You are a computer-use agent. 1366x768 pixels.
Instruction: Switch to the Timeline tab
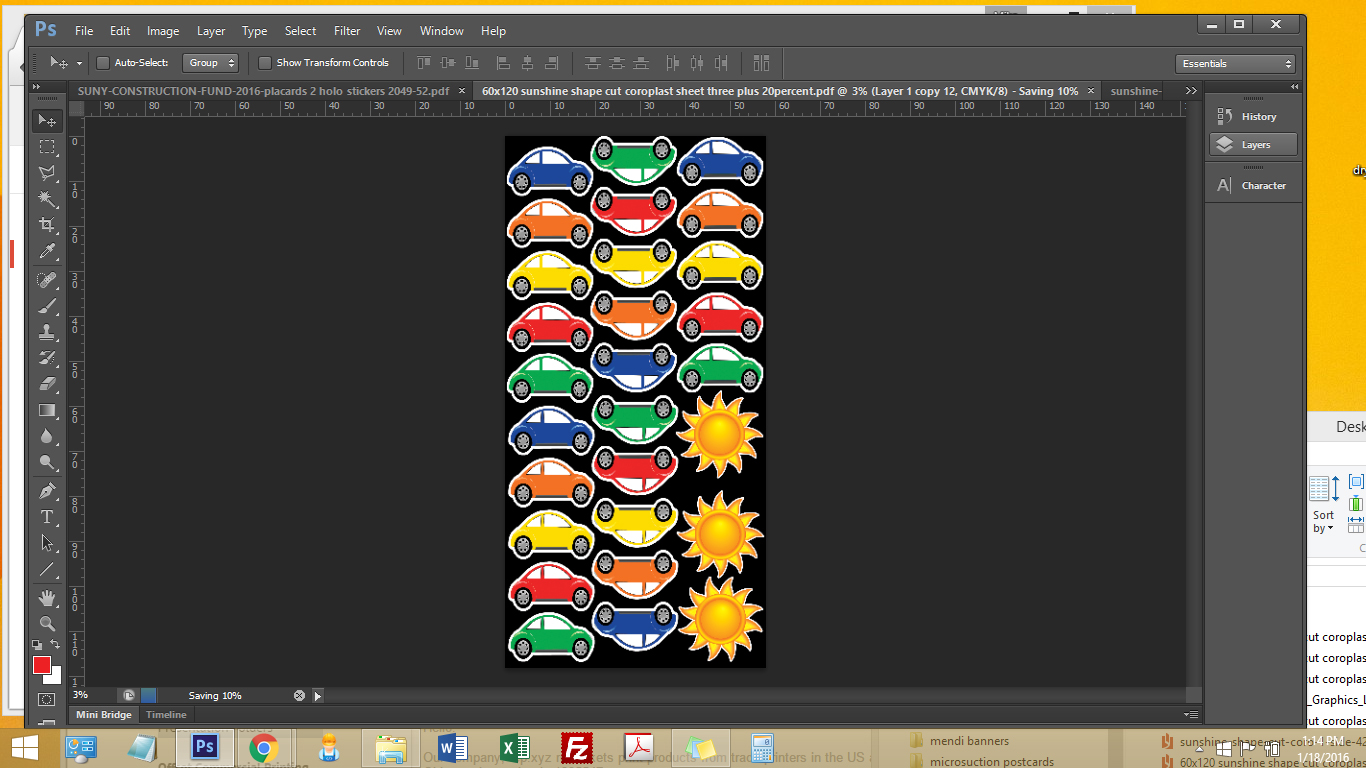166,715
